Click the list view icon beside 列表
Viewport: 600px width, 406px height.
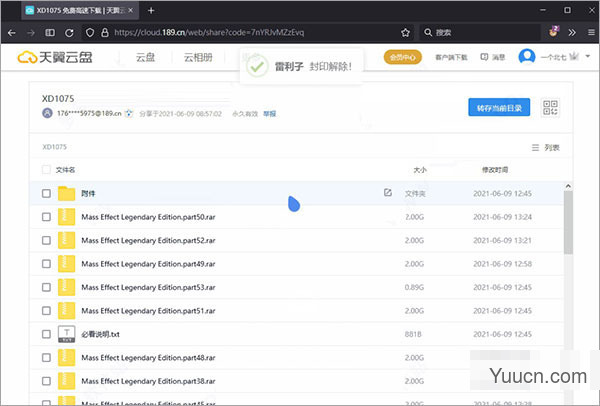(x=535, y=147)
